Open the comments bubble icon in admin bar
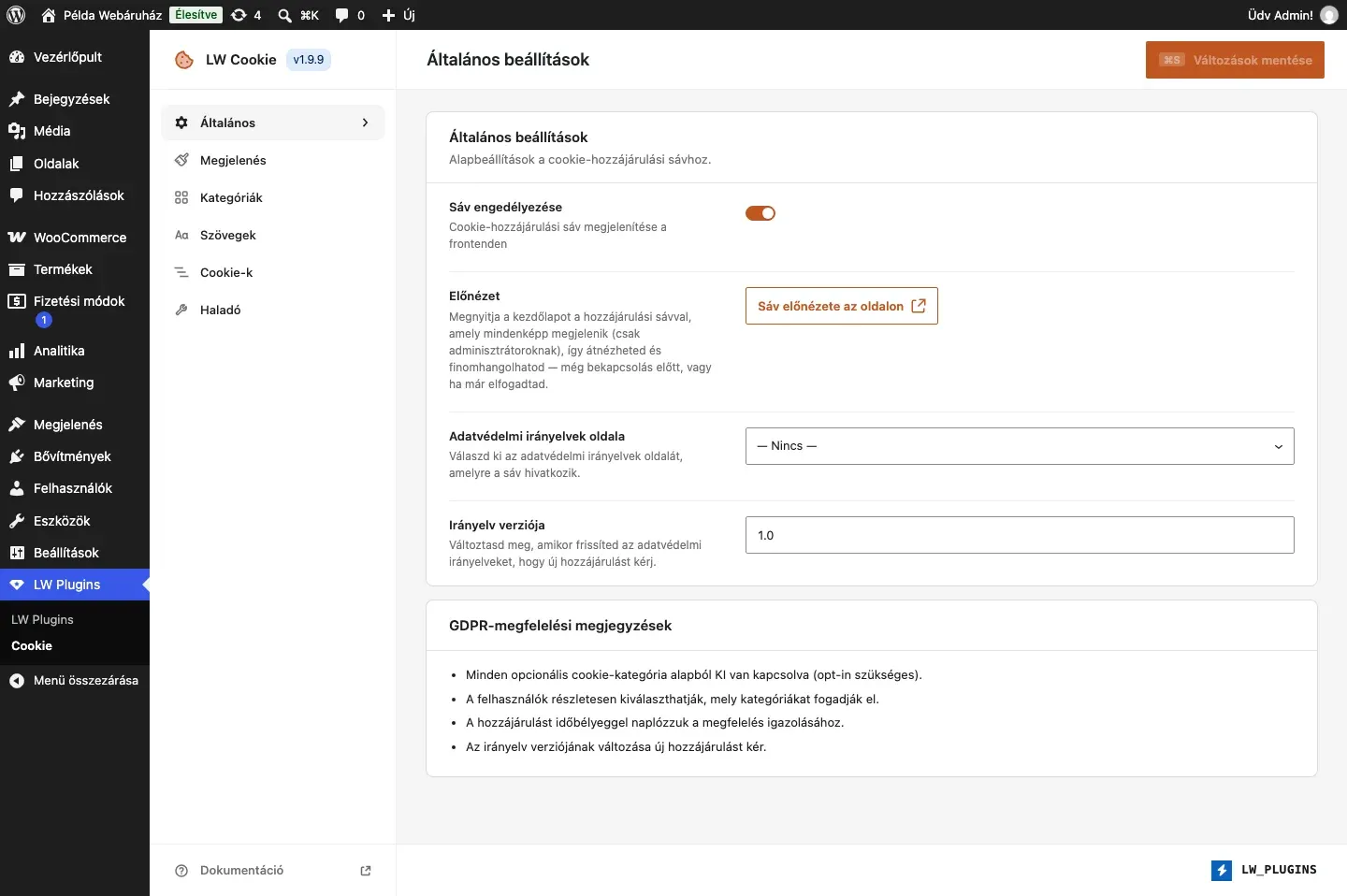The height and width of the screenshot is (896, 1347). [x=341, y=15]
